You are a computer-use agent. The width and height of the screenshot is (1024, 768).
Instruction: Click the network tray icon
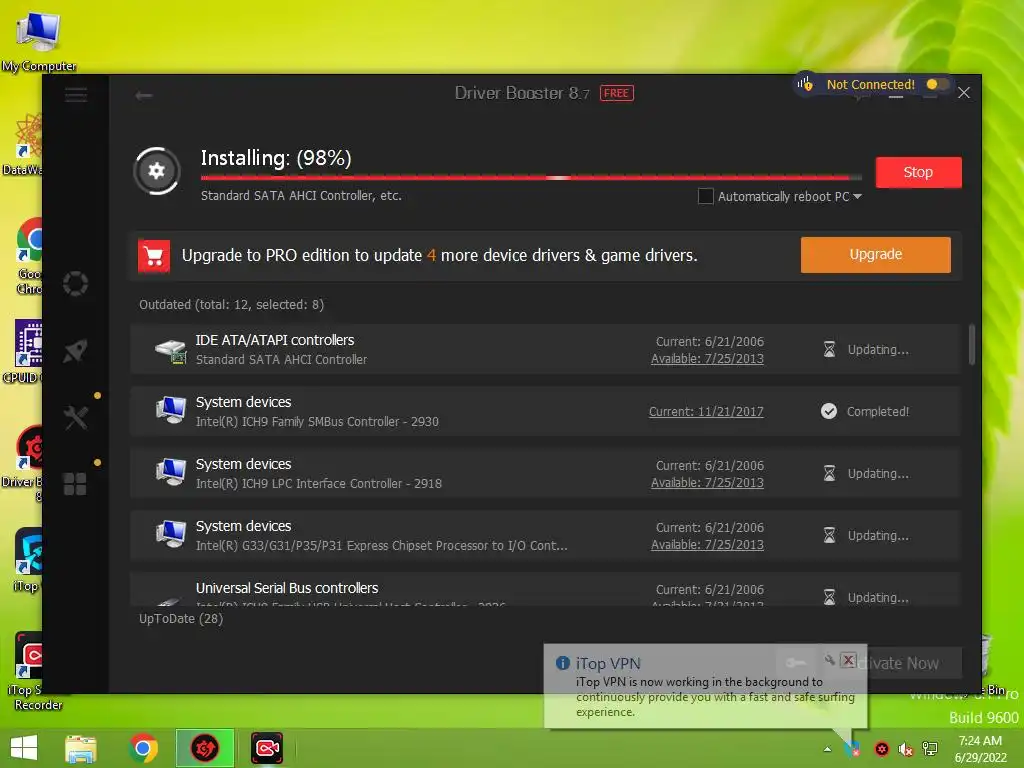point(930,749)
